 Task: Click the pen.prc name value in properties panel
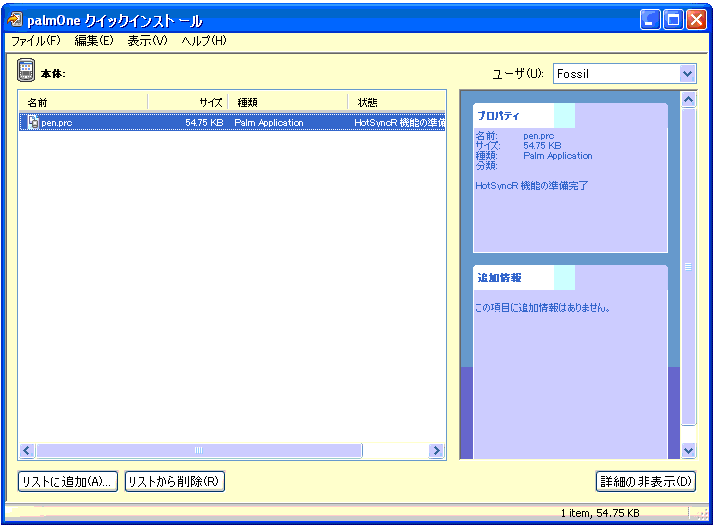(x=539, y=136)
